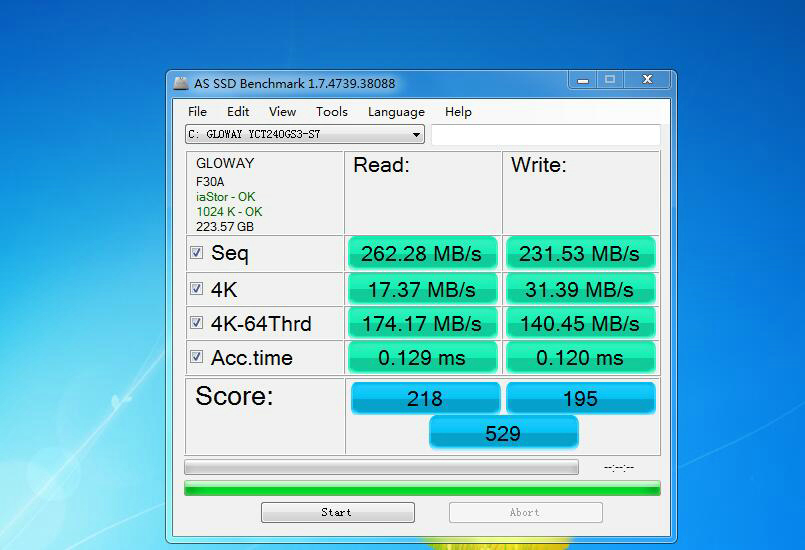805x550 pixels.
Task: Click the green overall progress bar
Action: 422,488
